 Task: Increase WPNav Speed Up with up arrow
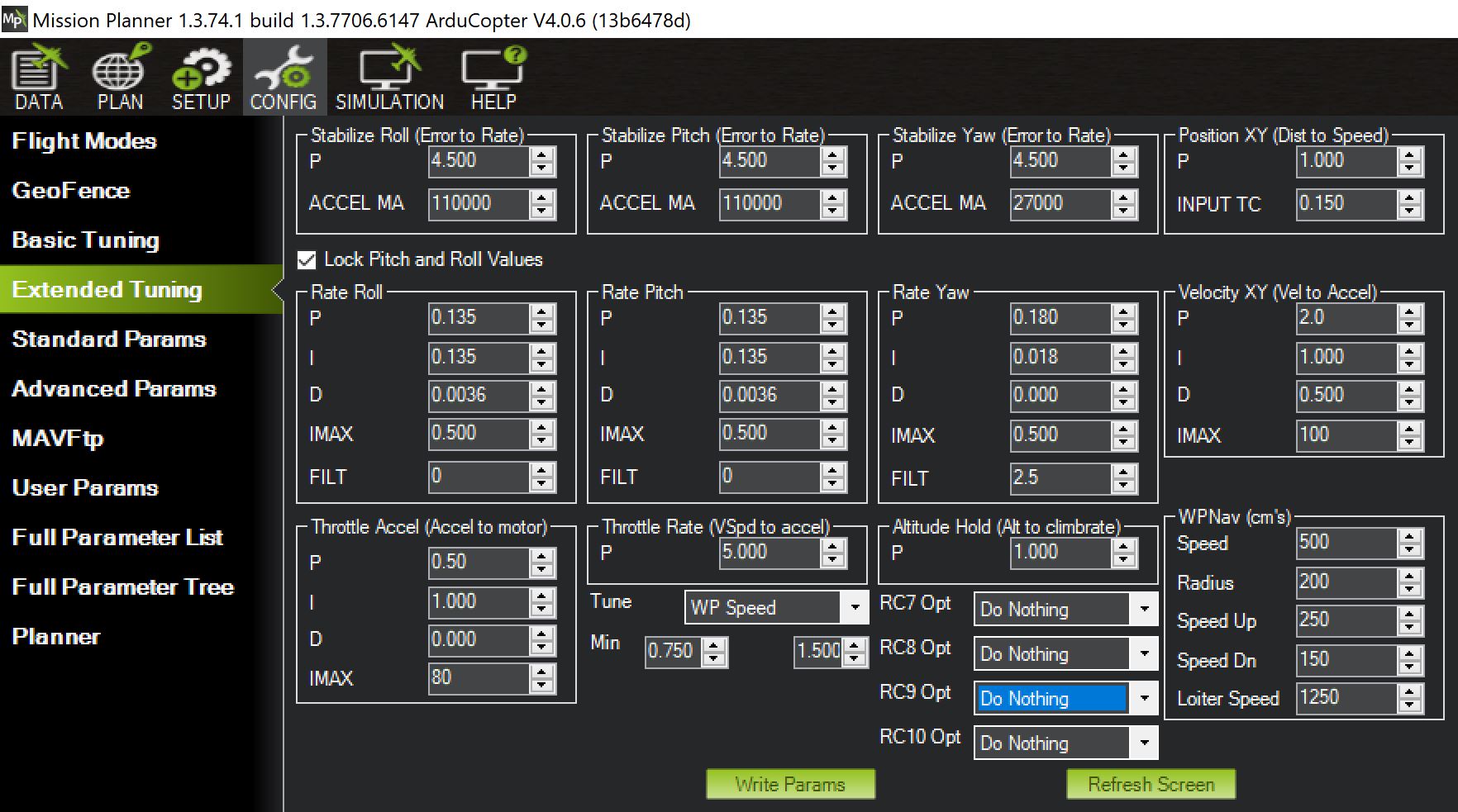click(1410, 614)
